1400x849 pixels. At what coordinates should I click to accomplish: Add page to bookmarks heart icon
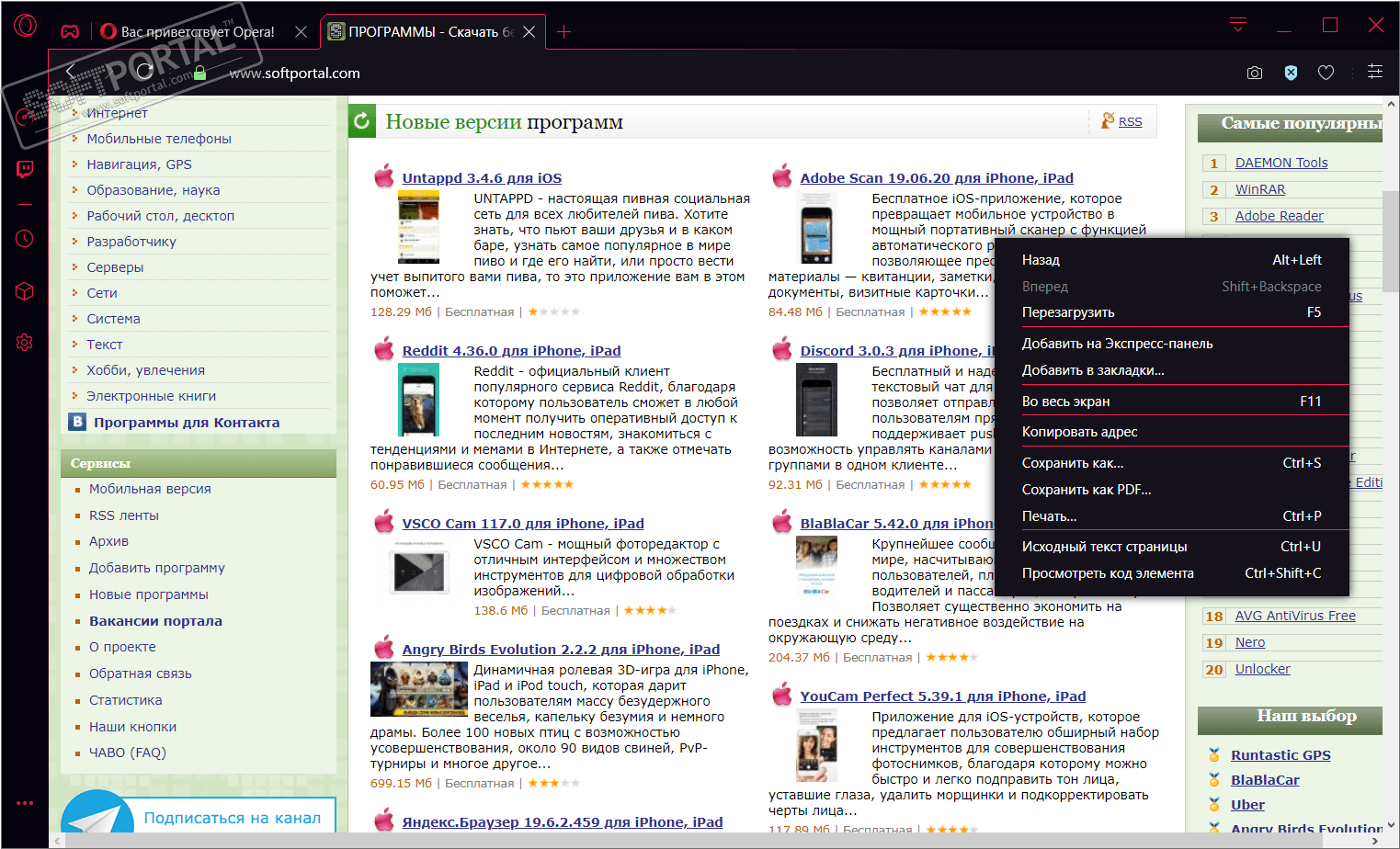[1326, 73]
